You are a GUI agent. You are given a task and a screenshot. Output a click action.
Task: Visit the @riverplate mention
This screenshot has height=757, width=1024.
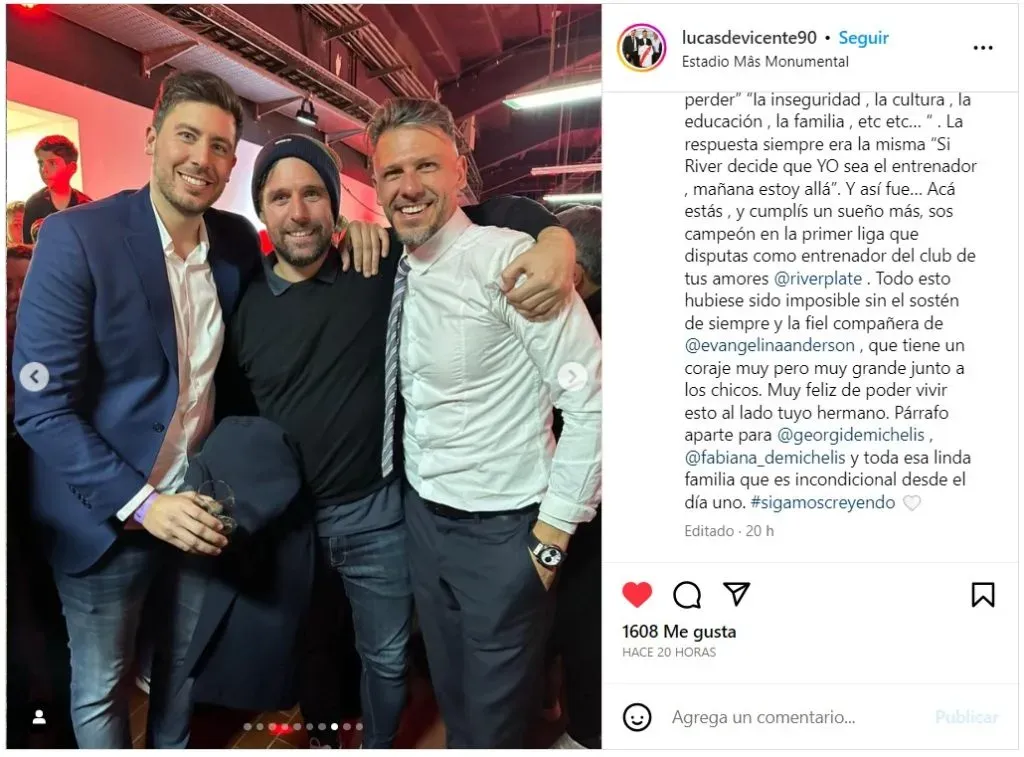[x=818, y=279]
